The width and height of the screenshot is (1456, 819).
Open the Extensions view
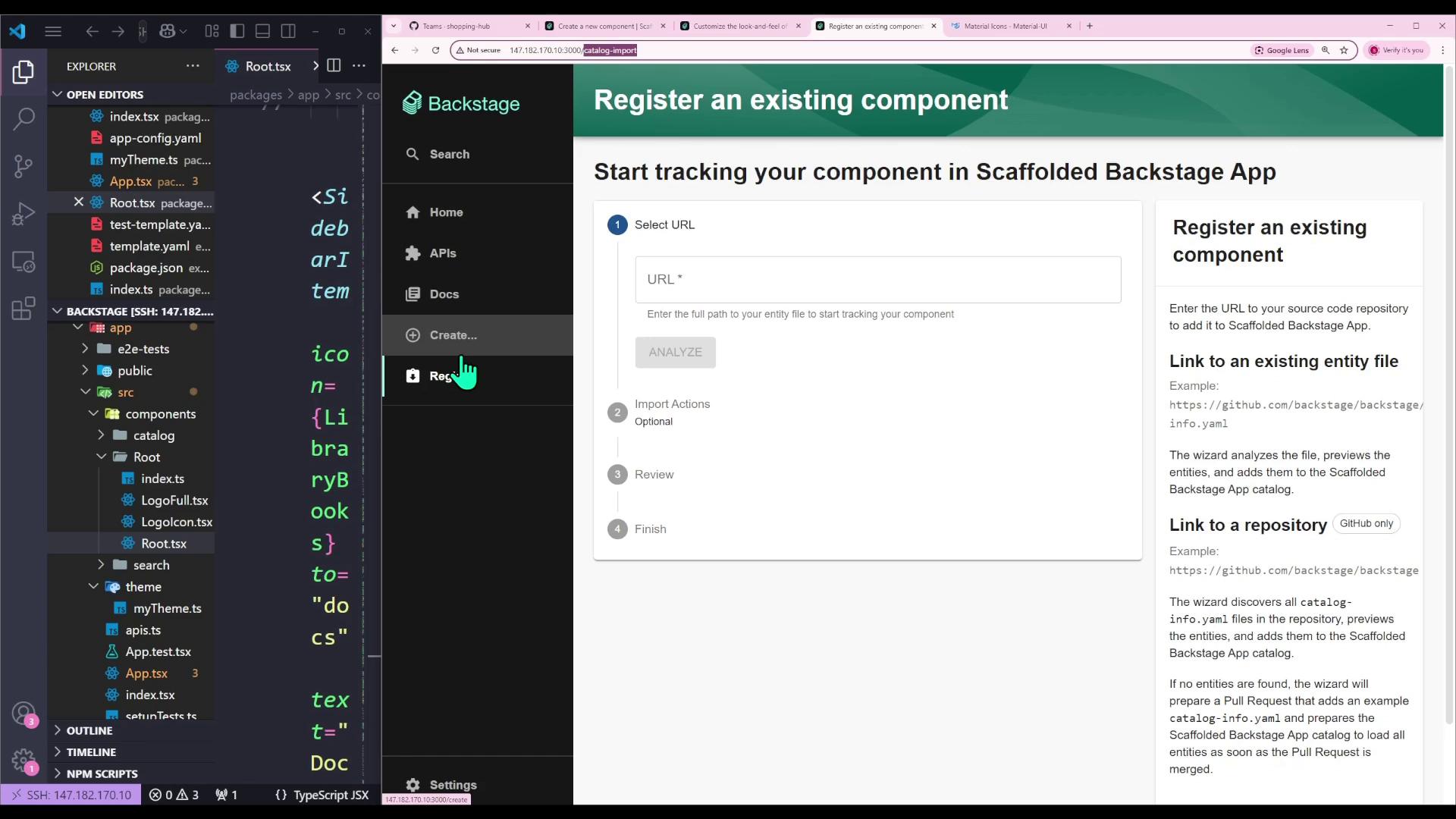point(24,309)
